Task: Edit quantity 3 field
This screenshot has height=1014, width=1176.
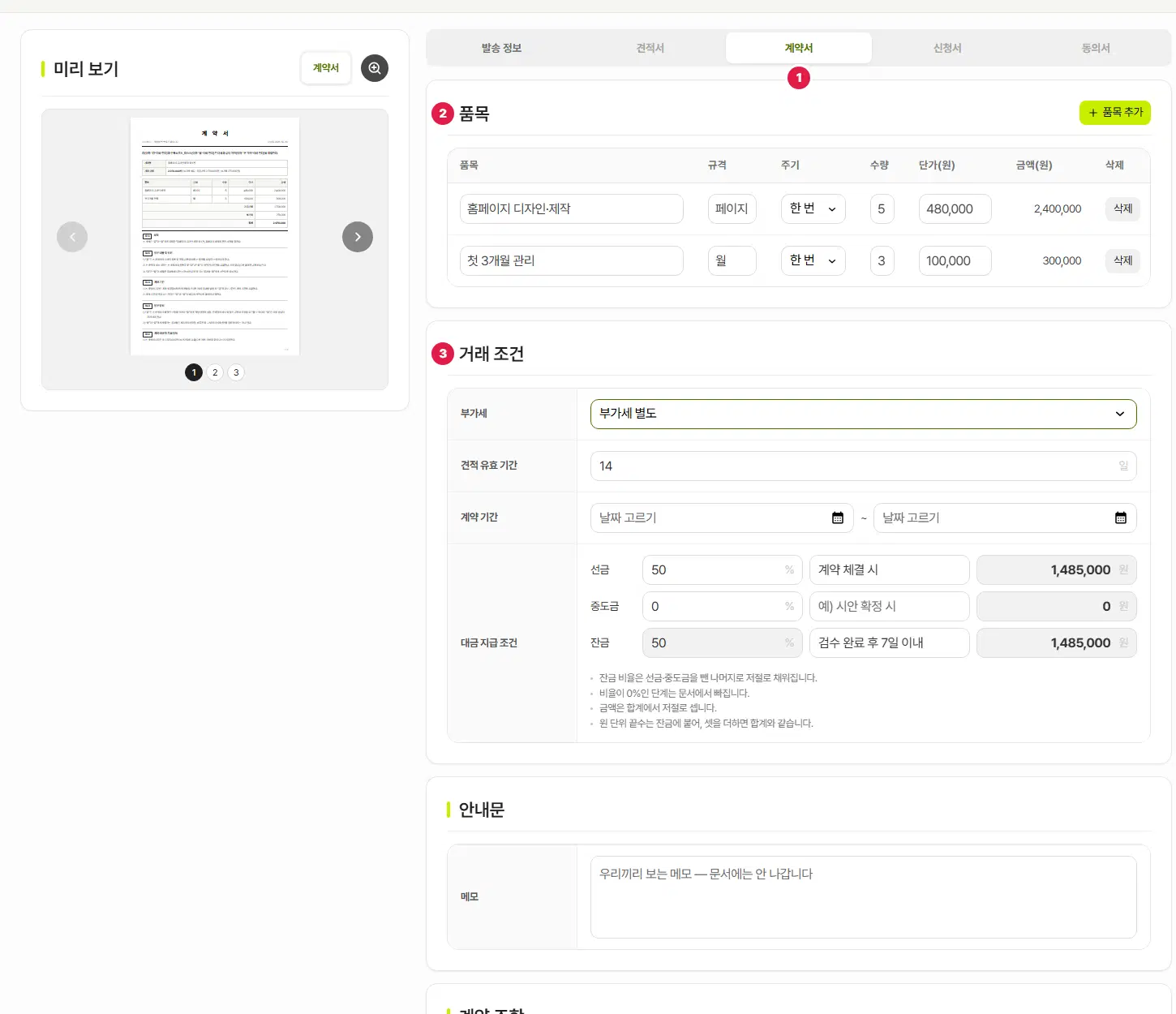Action: 882,260
